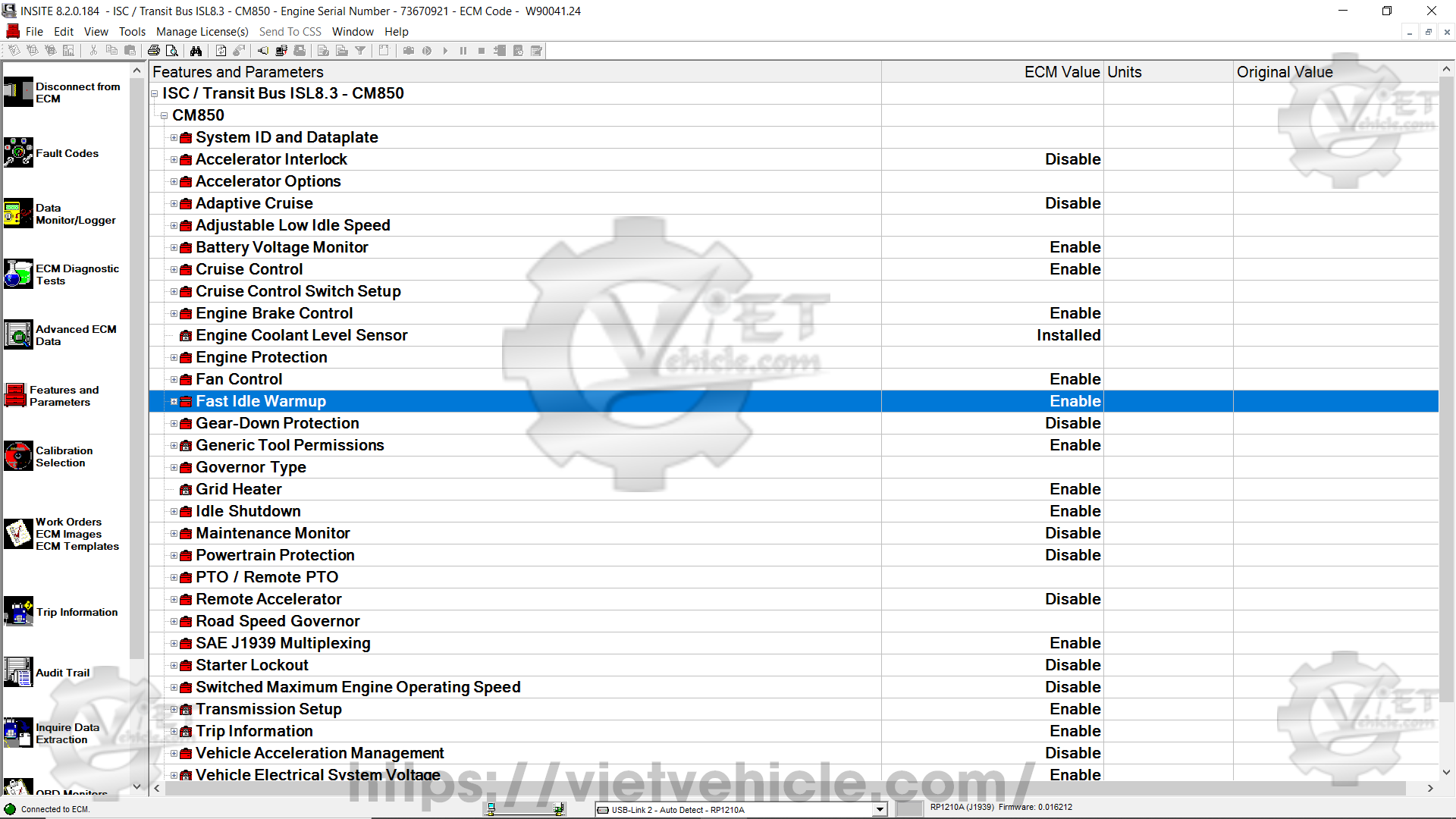This screenshot has width=1456, height=819.
Task: Expand the Cruise Control tree node
Action: (174, 270)
